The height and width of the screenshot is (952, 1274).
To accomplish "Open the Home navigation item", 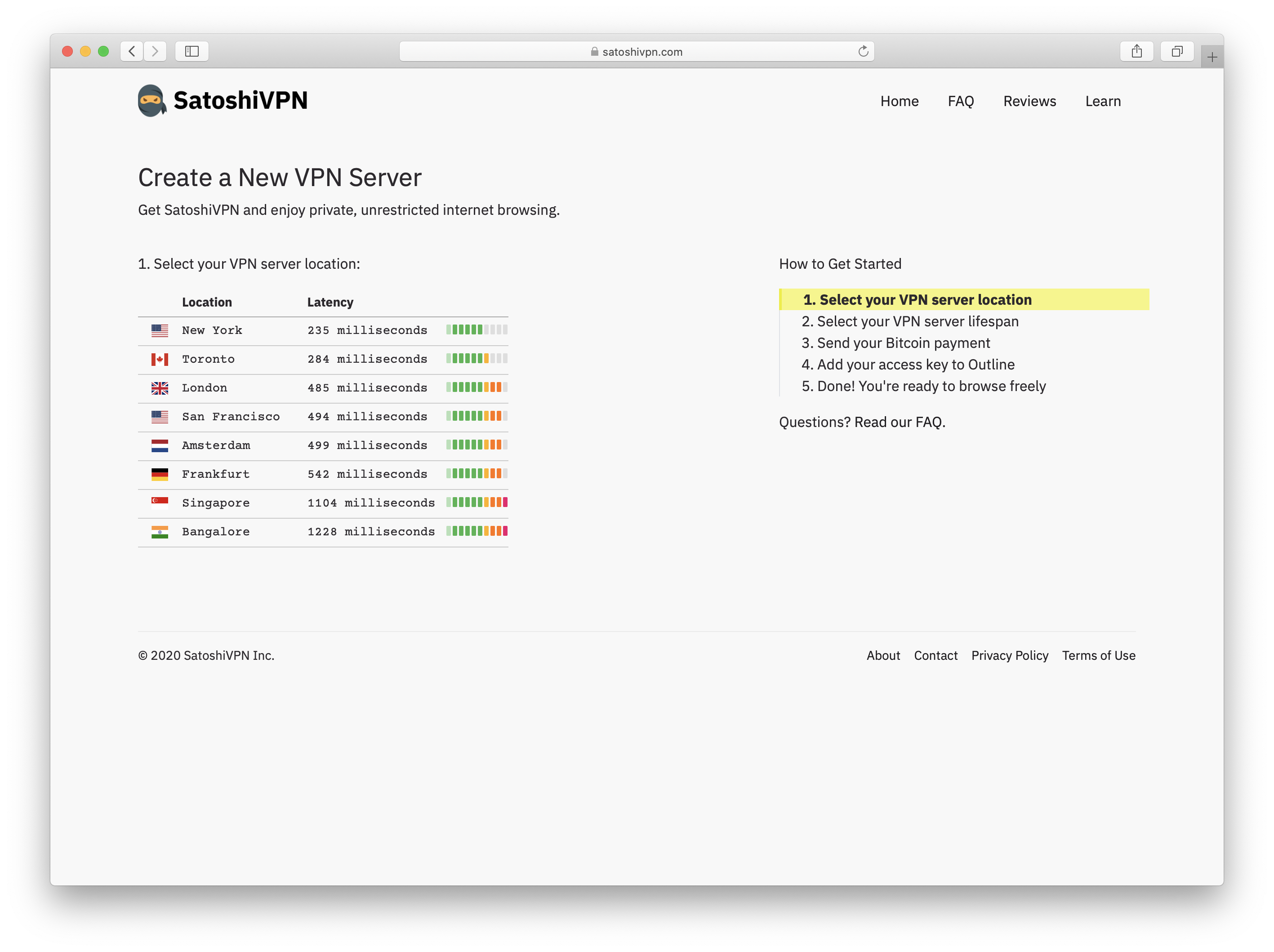I will tap(899, 102).
